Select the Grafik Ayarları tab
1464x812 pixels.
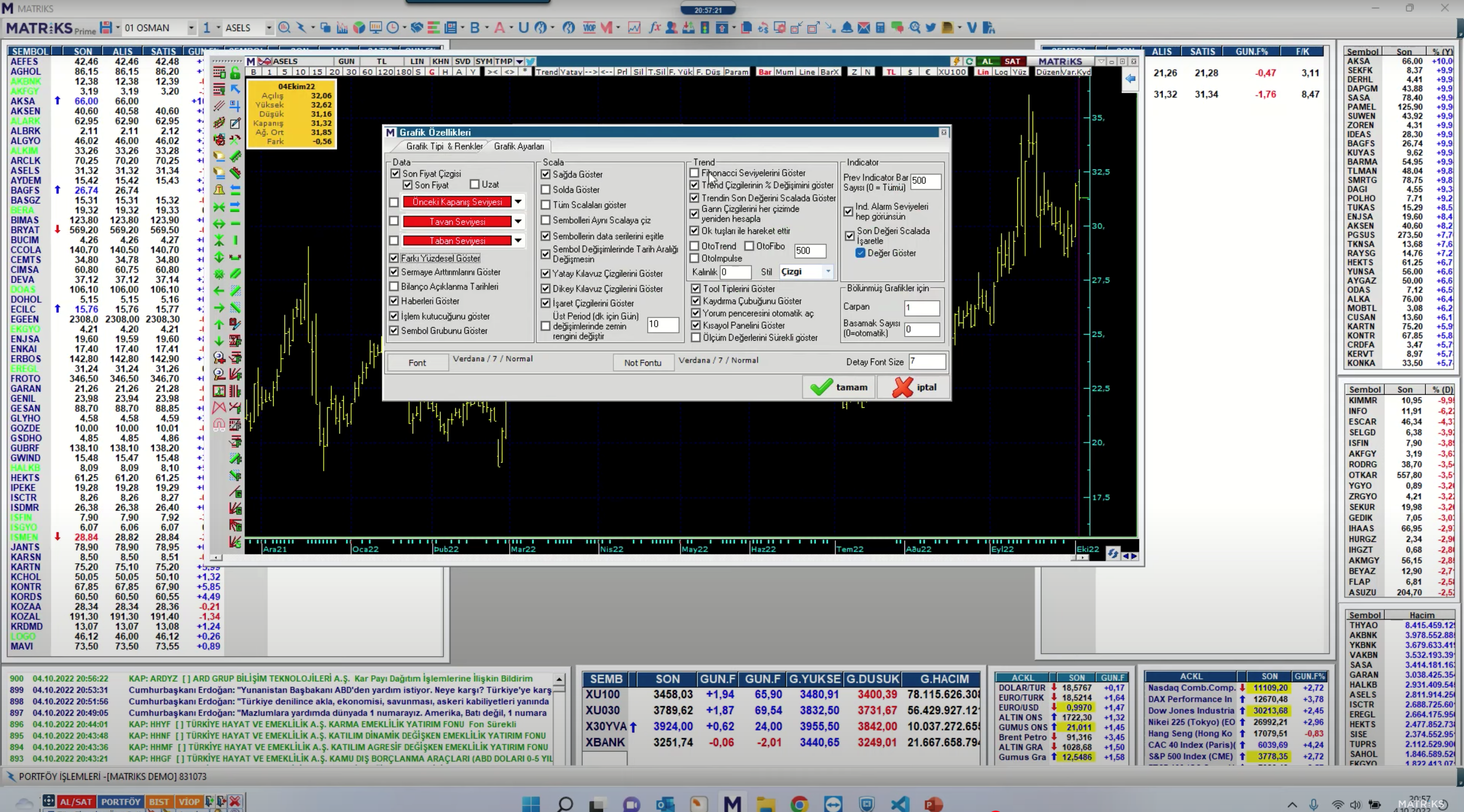[519, 146]
